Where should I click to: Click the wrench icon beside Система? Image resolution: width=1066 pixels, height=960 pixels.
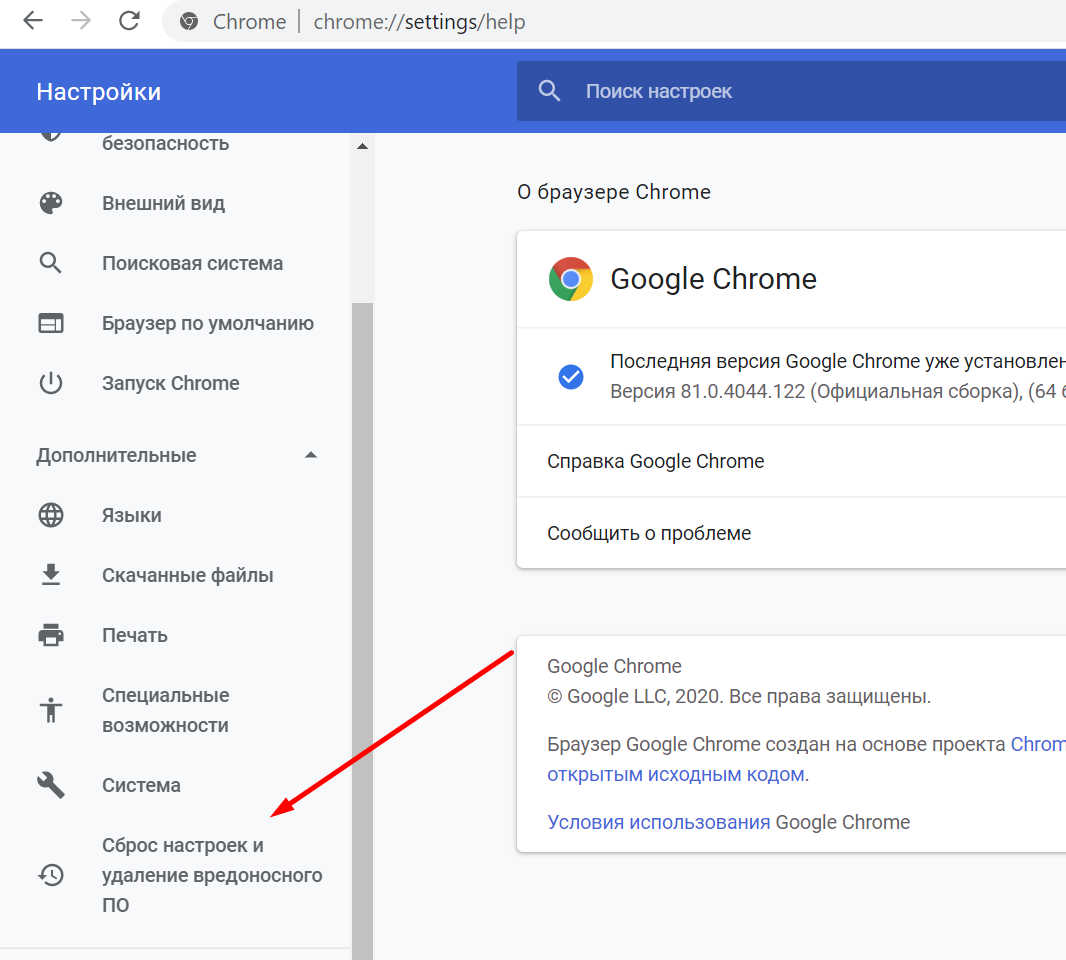51,786
